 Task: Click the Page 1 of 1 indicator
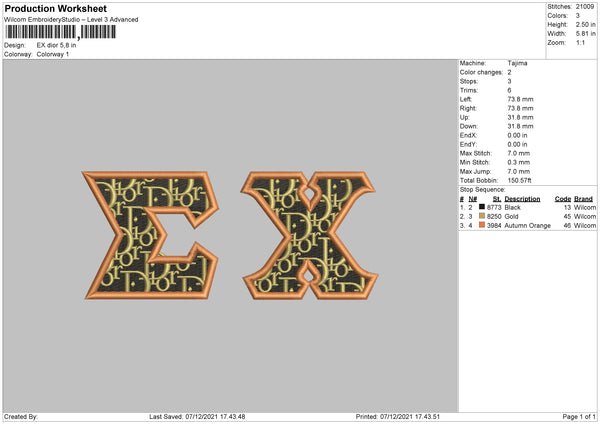(x=579, y=417)
